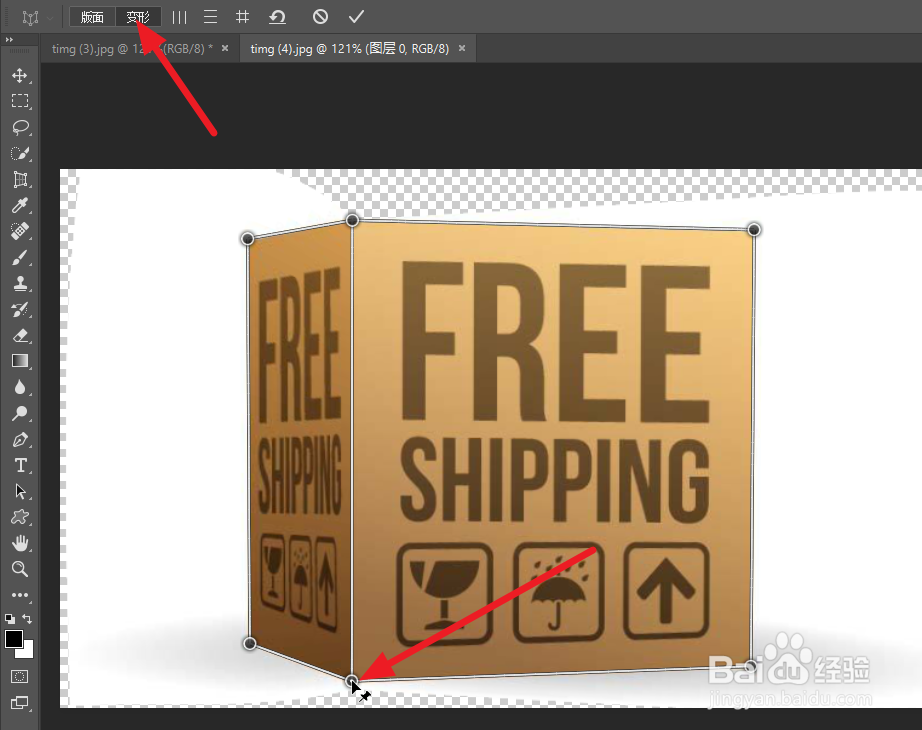The width and height of the screenshot is (922, 730).
Task: Swap foreground and background colors
Action: click(x=27, y=619)
